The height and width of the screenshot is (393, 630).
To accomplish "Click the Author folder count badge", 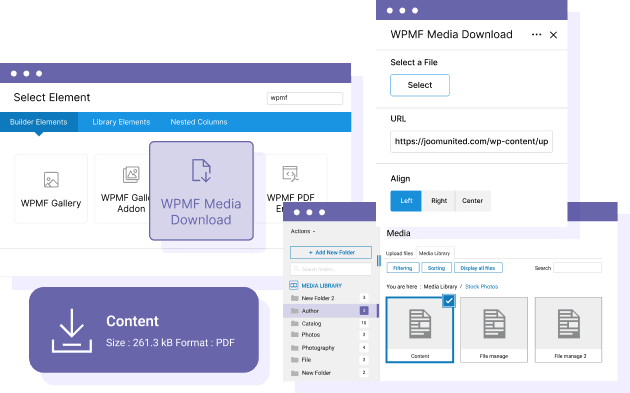I will 364,311.
